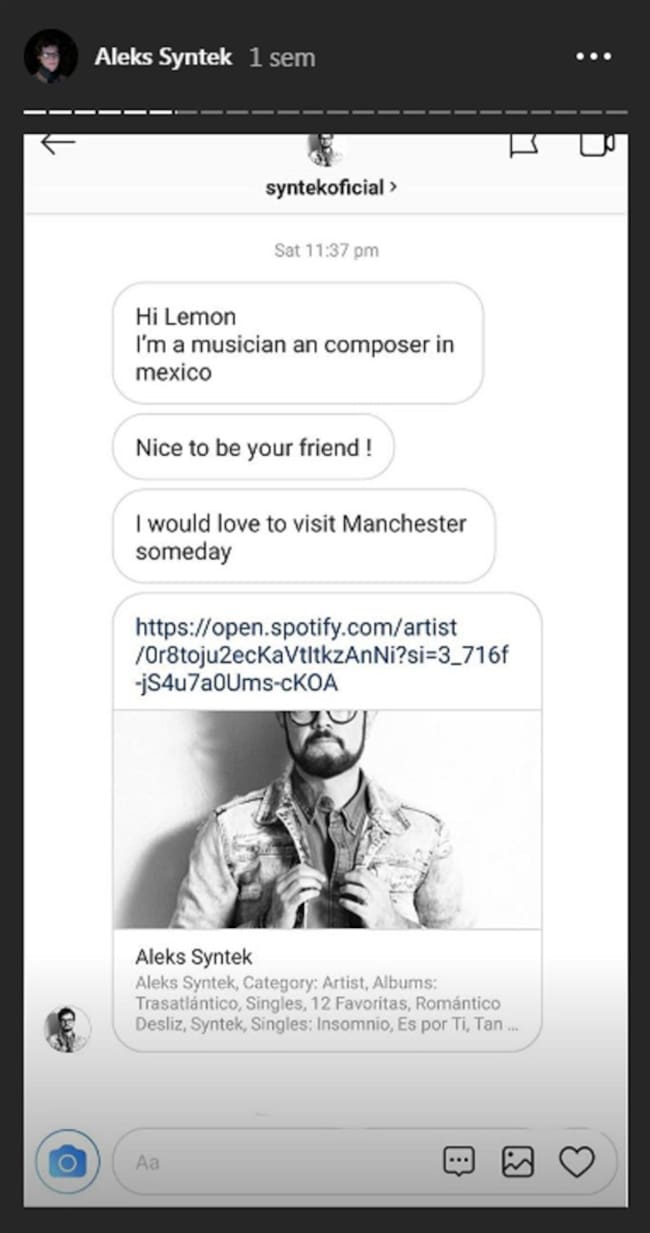Click the Aleks Syntek preview card title
Viewport: 650px width, 1233px height.
pos(194,957)
